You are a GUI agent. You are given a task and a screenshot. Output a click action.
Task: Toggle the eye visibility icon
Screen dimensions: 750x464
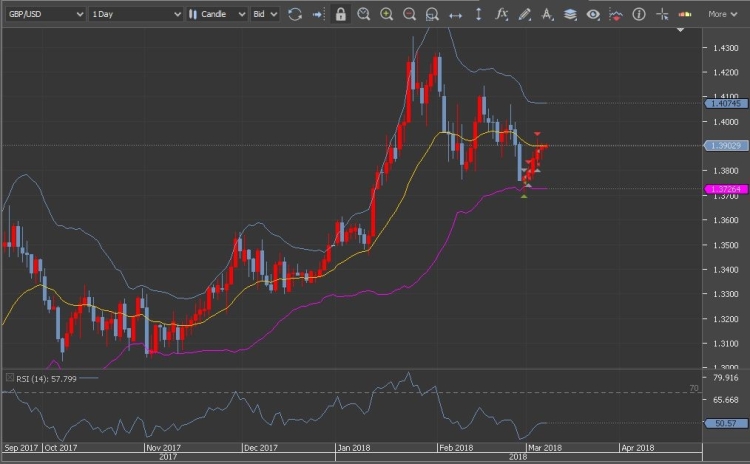(x=593, y=14)
